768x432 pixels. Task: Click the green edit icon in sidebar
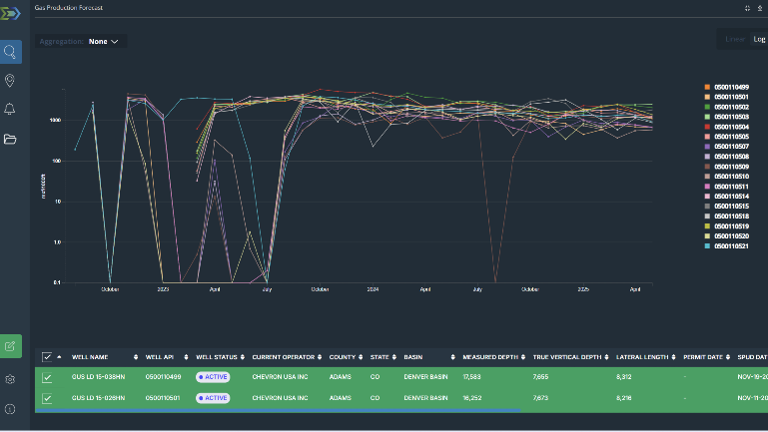(x=11, y=346)
